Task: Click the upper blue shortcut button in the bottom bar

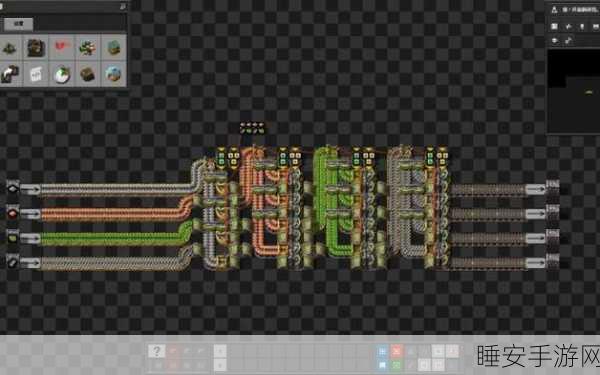Action: [x=382, y=351]
